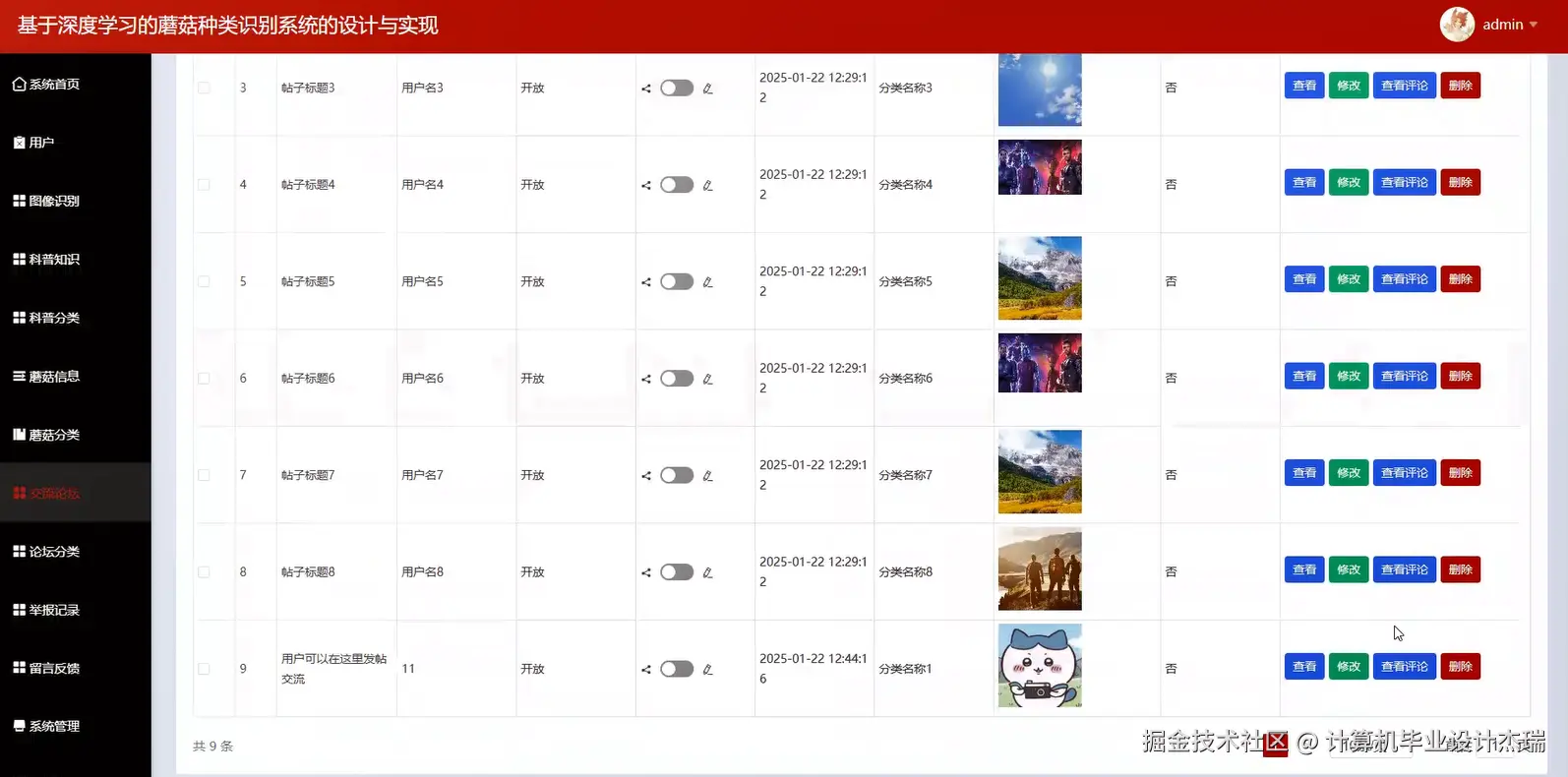
Task: Click the share icon in row 9
Action: (646, 670)
